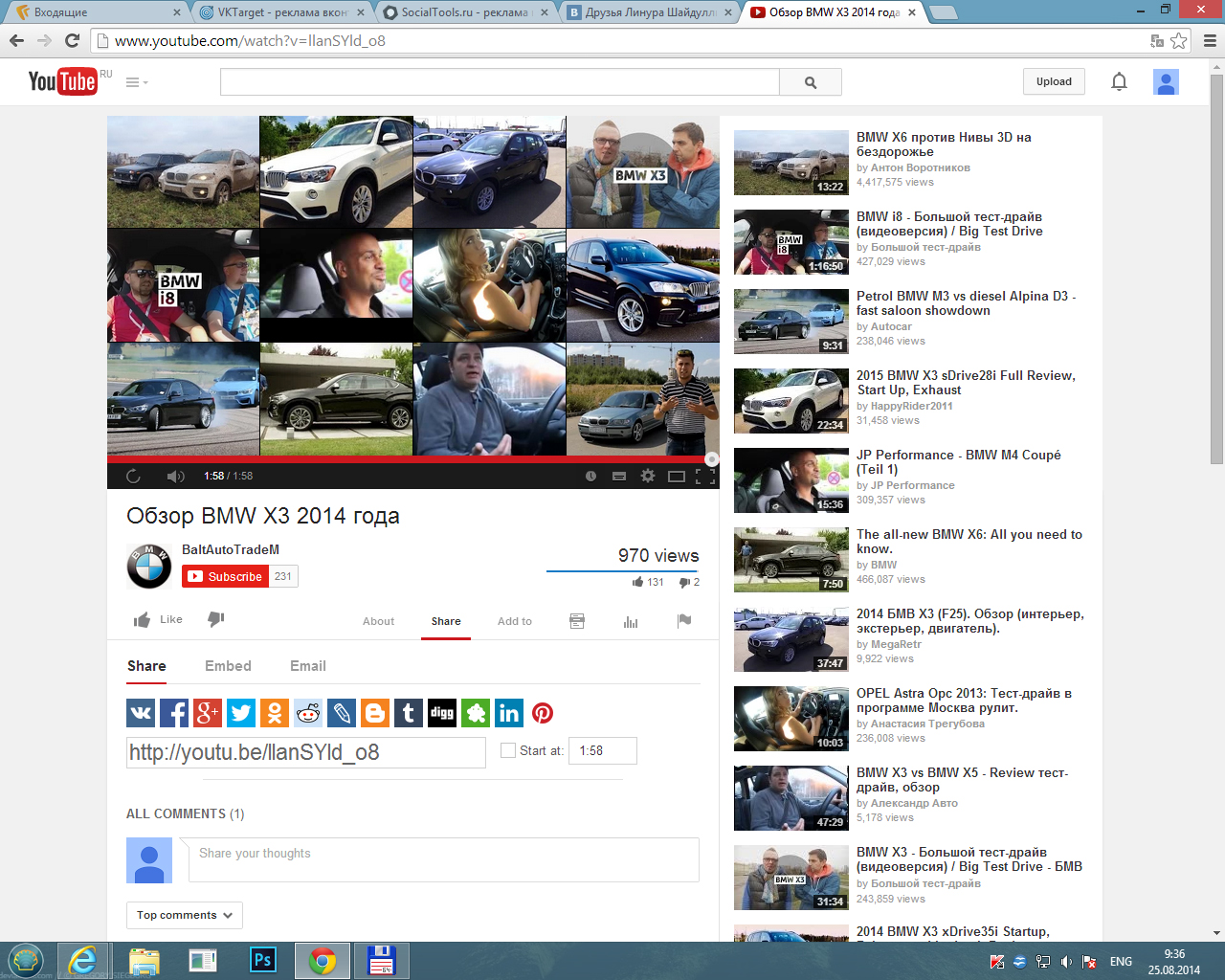Click the Share your thoughts comment box

pos(444,859)
